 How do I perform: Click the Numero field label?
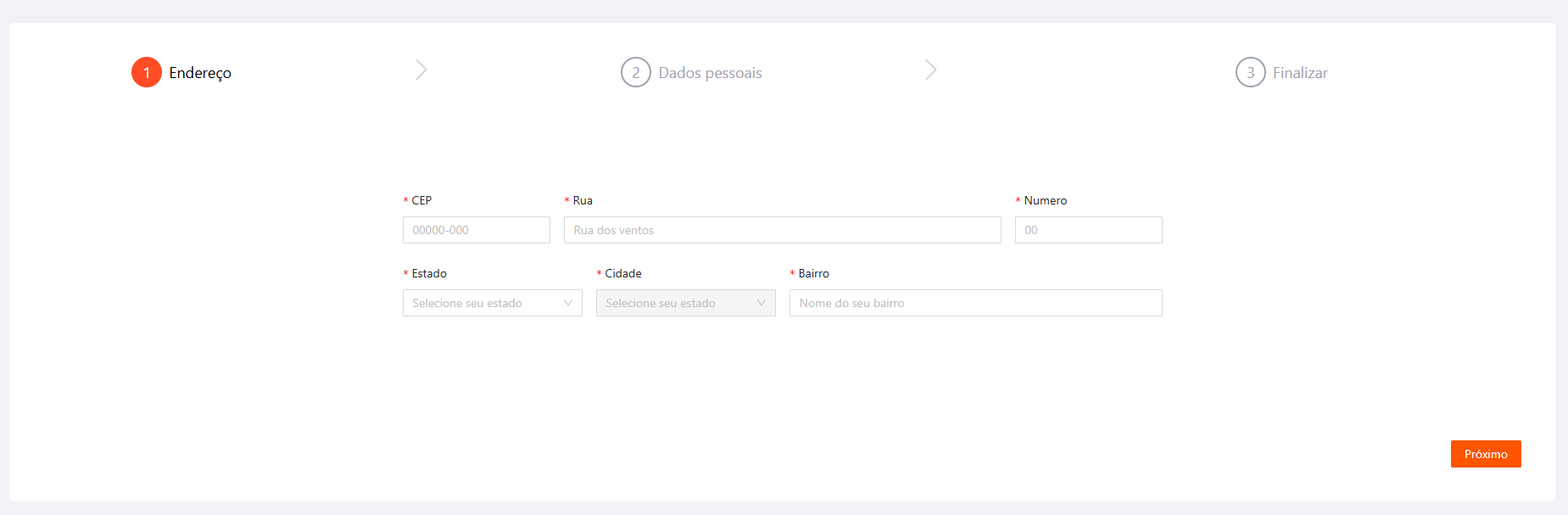pos(1045,200)
